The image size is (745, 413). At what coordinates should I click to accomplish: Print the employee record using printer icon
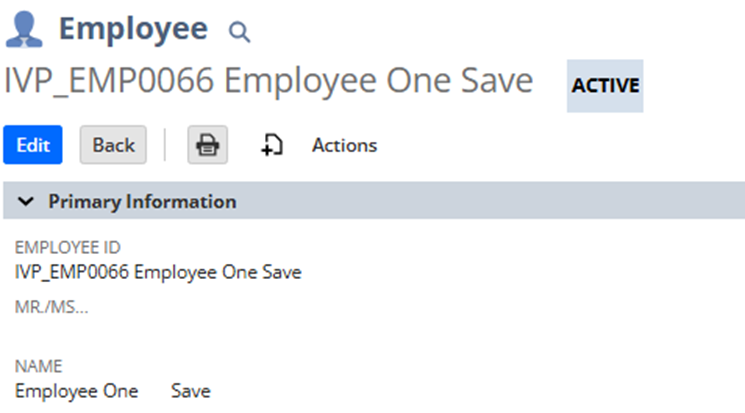[x=208, y=145]
